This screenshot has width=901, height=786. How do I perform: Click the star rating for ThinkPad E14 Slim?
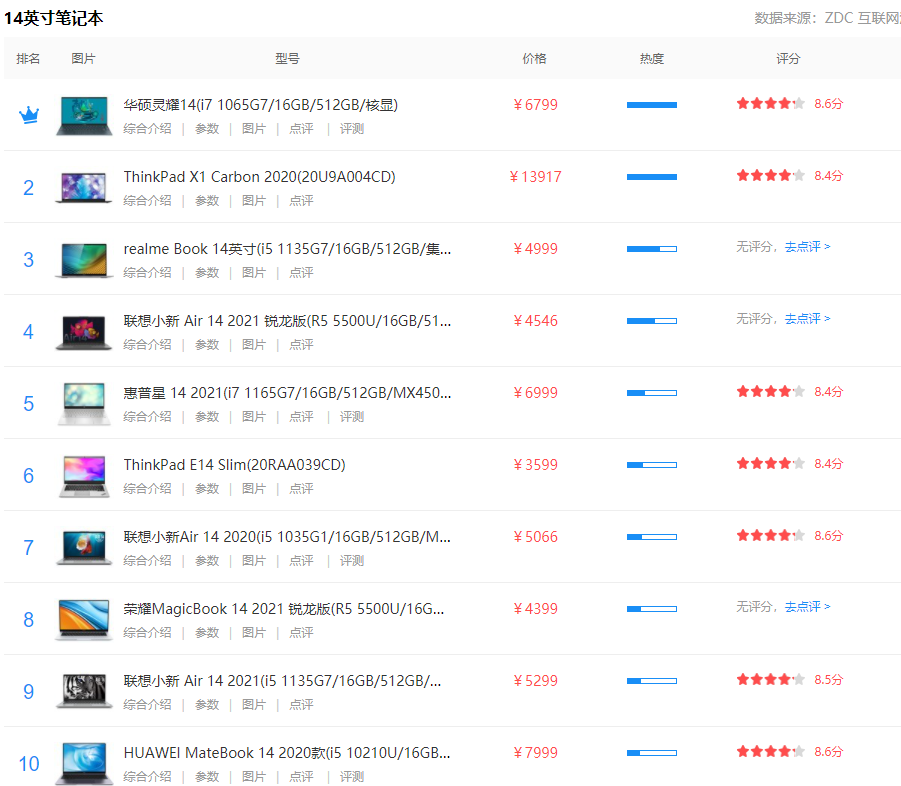click(x=770, y=463)
